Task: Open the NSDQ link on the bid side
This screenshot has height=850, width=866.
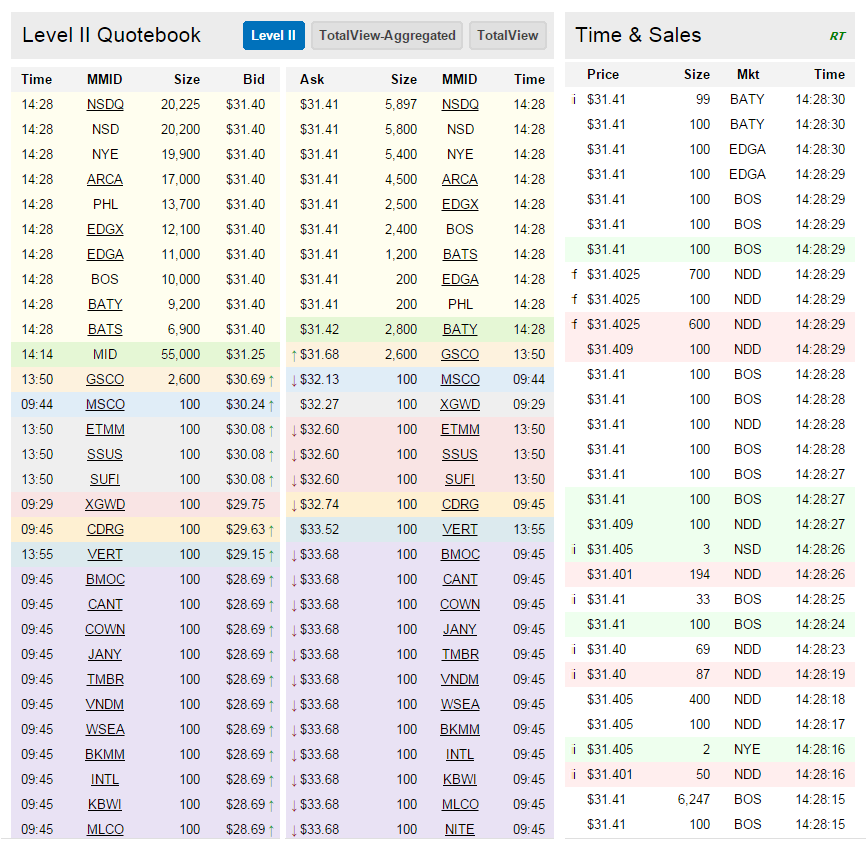Action: (105, 104)
